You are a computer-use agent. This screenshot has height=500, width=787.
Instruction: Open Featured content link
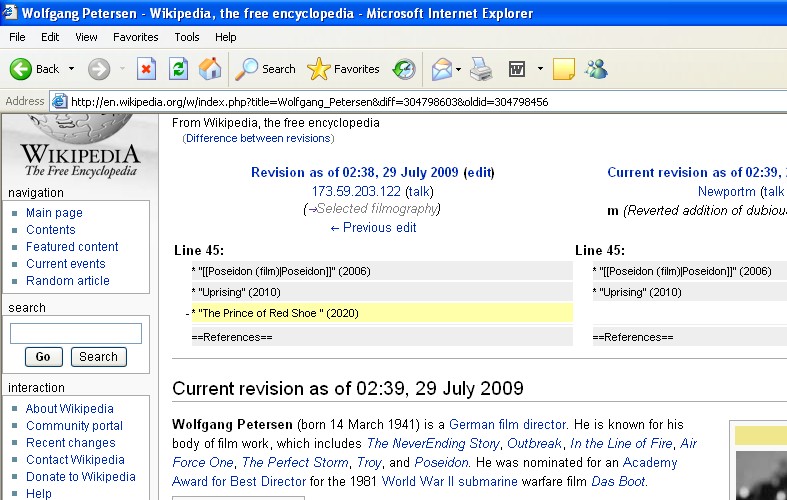pyautogui.click(x=72, y=247)
